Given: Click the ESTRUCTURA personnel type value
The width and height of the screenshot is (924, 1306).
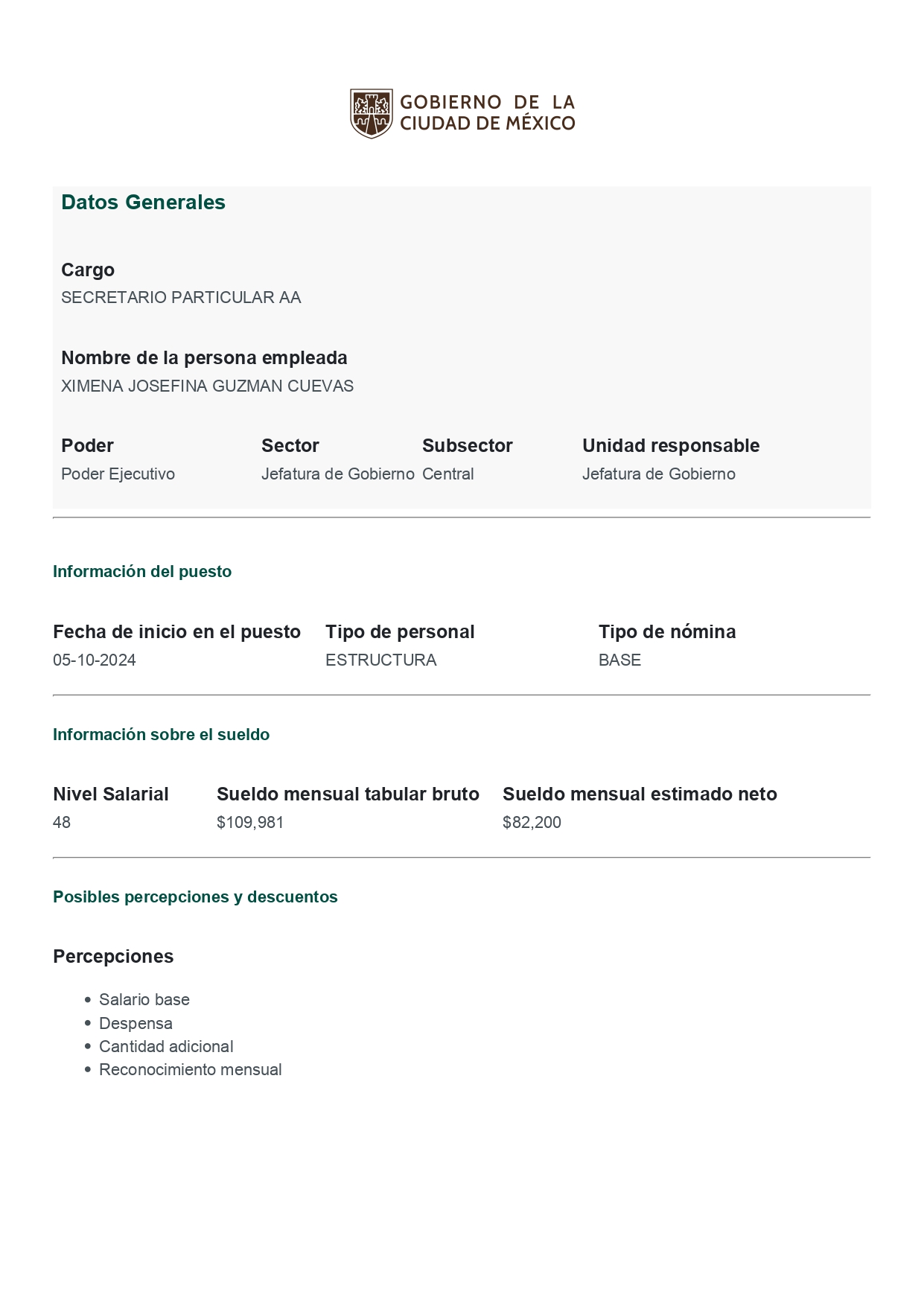Looking at the screenshot, I should (x=380, y=660).
